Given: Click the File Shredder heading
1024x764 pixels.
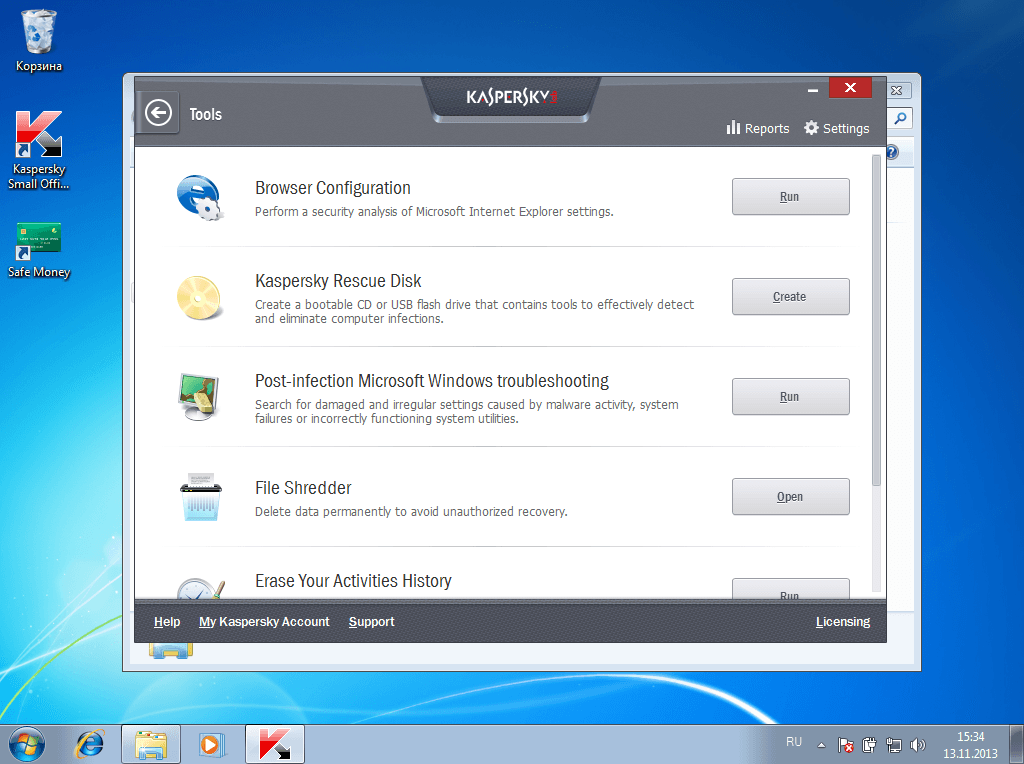Looking at the screenshot, I should 303,488.
